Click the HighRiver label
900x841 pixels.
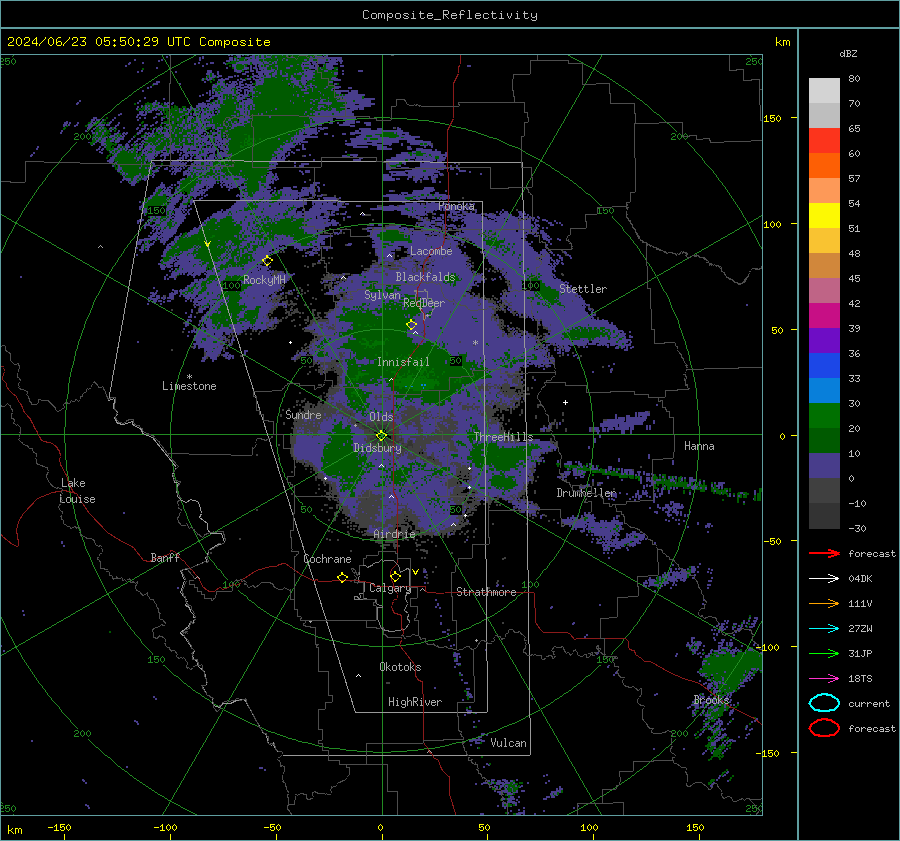pyautogui.click(x=415, y=702)
